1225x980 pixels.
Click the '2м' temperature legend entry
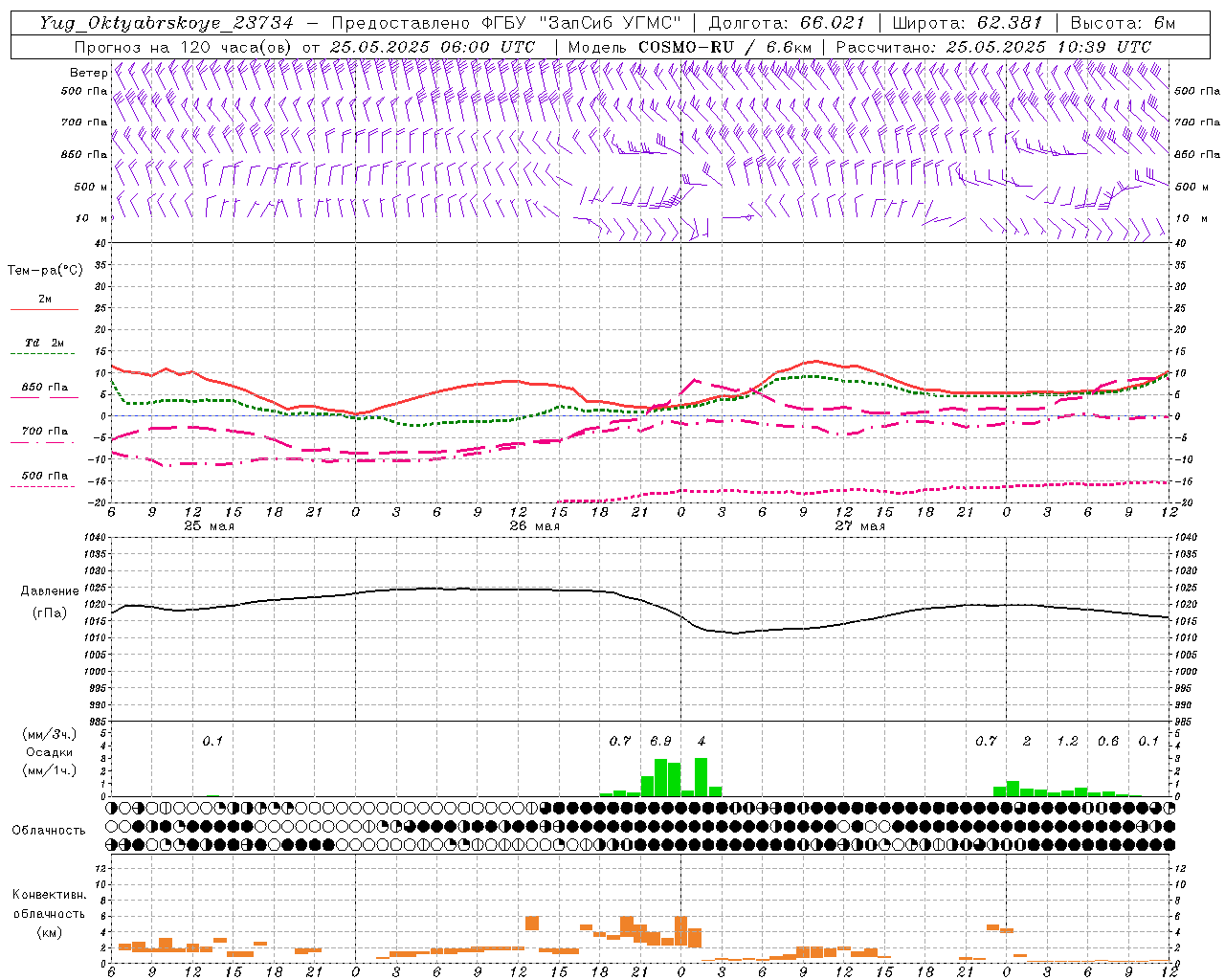pos(45,300)
